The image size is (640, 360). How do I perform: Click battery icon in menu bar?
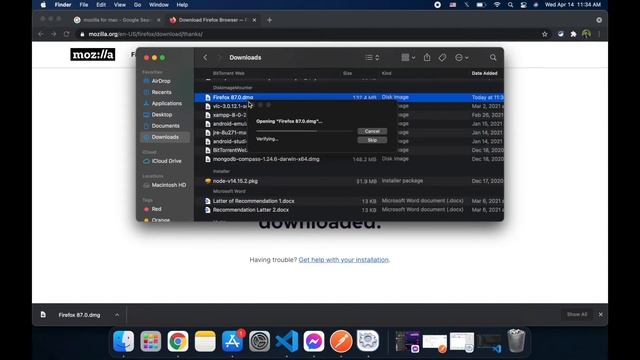[481, 5]
